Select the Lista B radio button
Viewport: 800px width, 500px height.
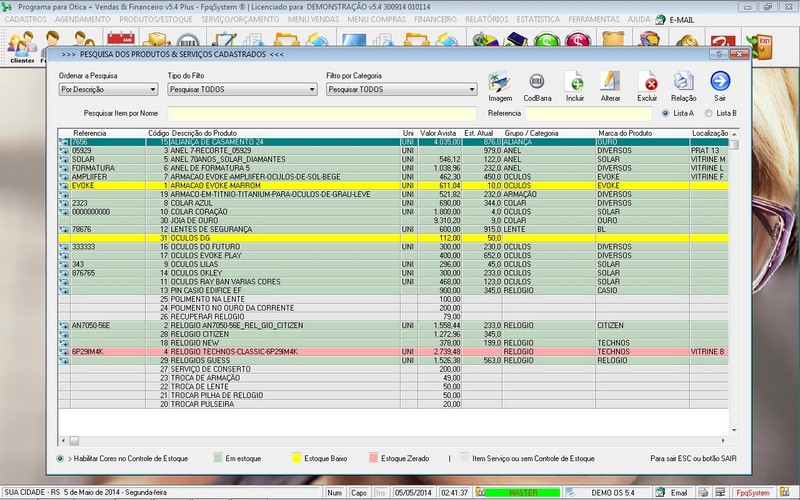coord(709,113)
